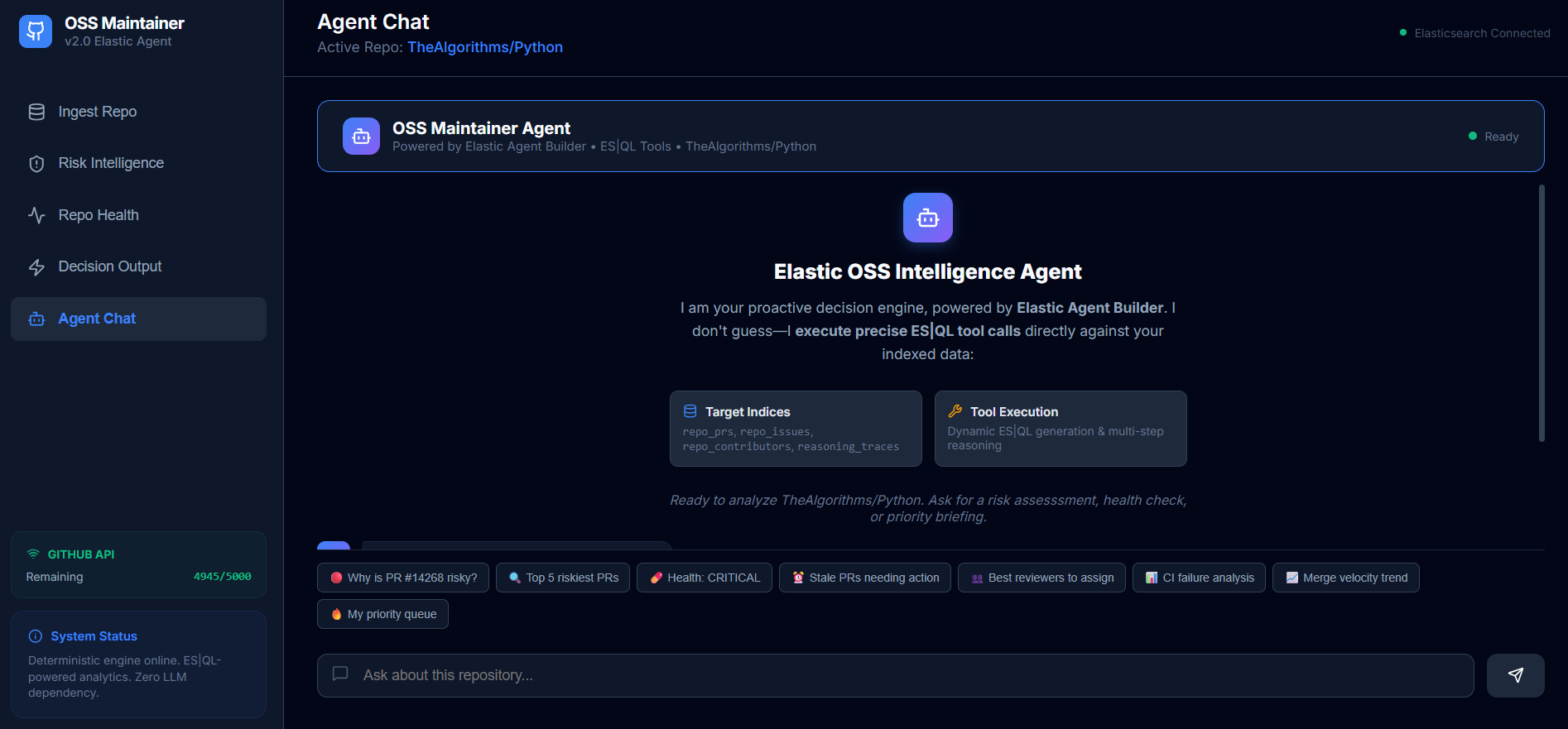Pick 'Stale PRs needing action' chip
The height and width of the screenshot is (729, 1568).
pos(865,578)
